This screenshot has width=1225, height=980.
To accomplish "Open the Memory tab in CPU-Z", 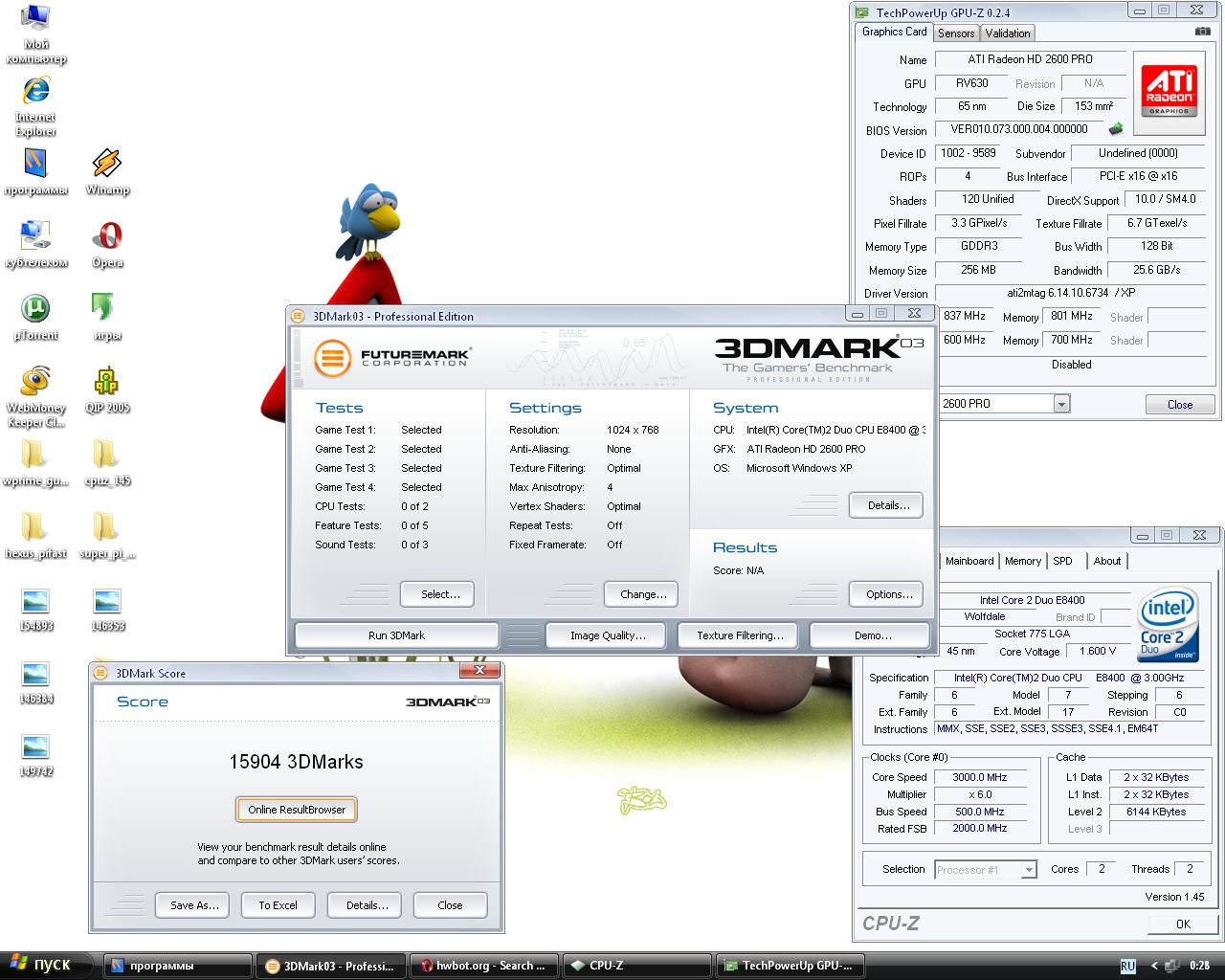I will (x=1023, y=561).
